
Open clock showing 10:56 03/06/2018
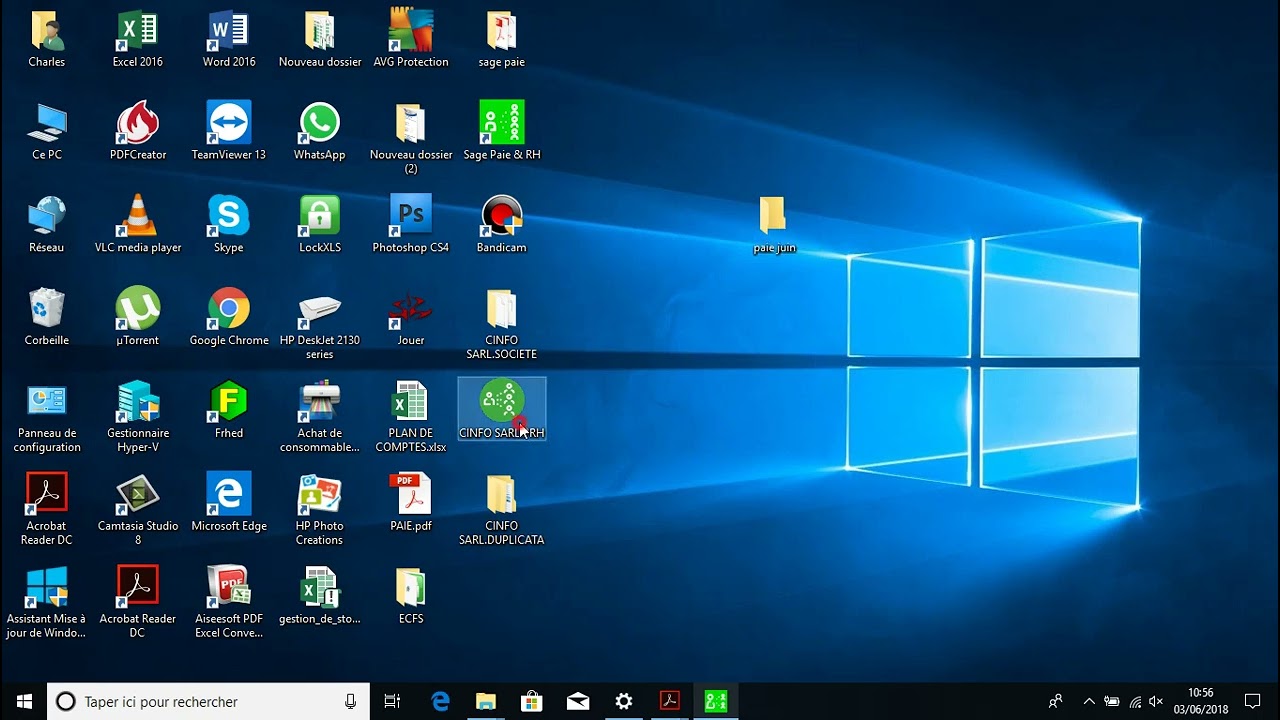point(1201,702)
